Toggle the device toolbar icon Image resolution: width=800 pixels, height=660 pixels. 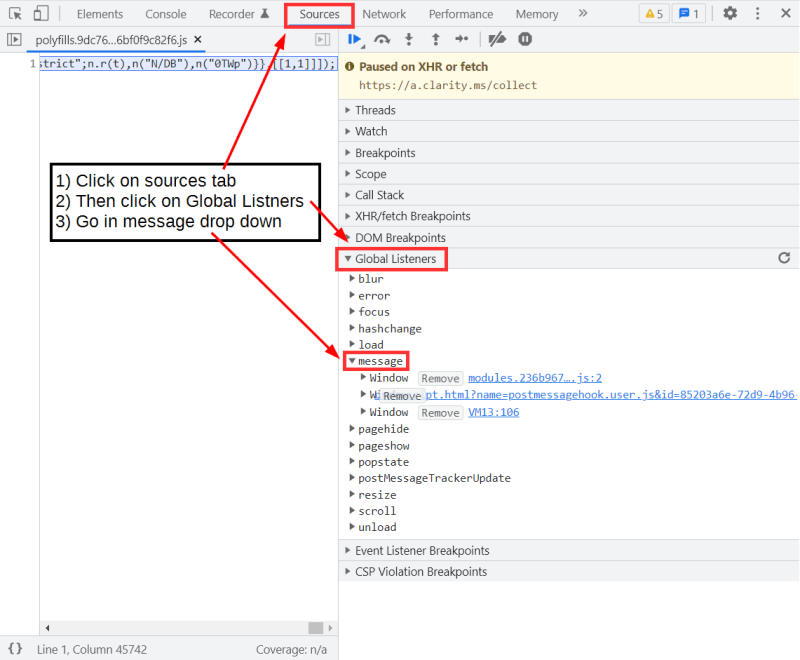click(41, 13)
